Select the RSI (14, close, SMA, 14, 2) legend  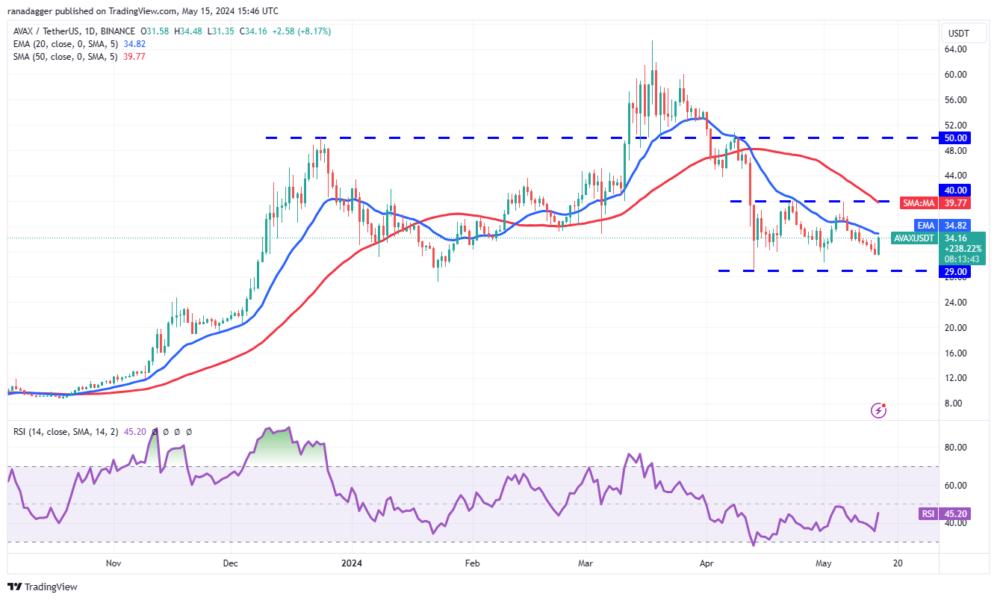tap(66, 432)
